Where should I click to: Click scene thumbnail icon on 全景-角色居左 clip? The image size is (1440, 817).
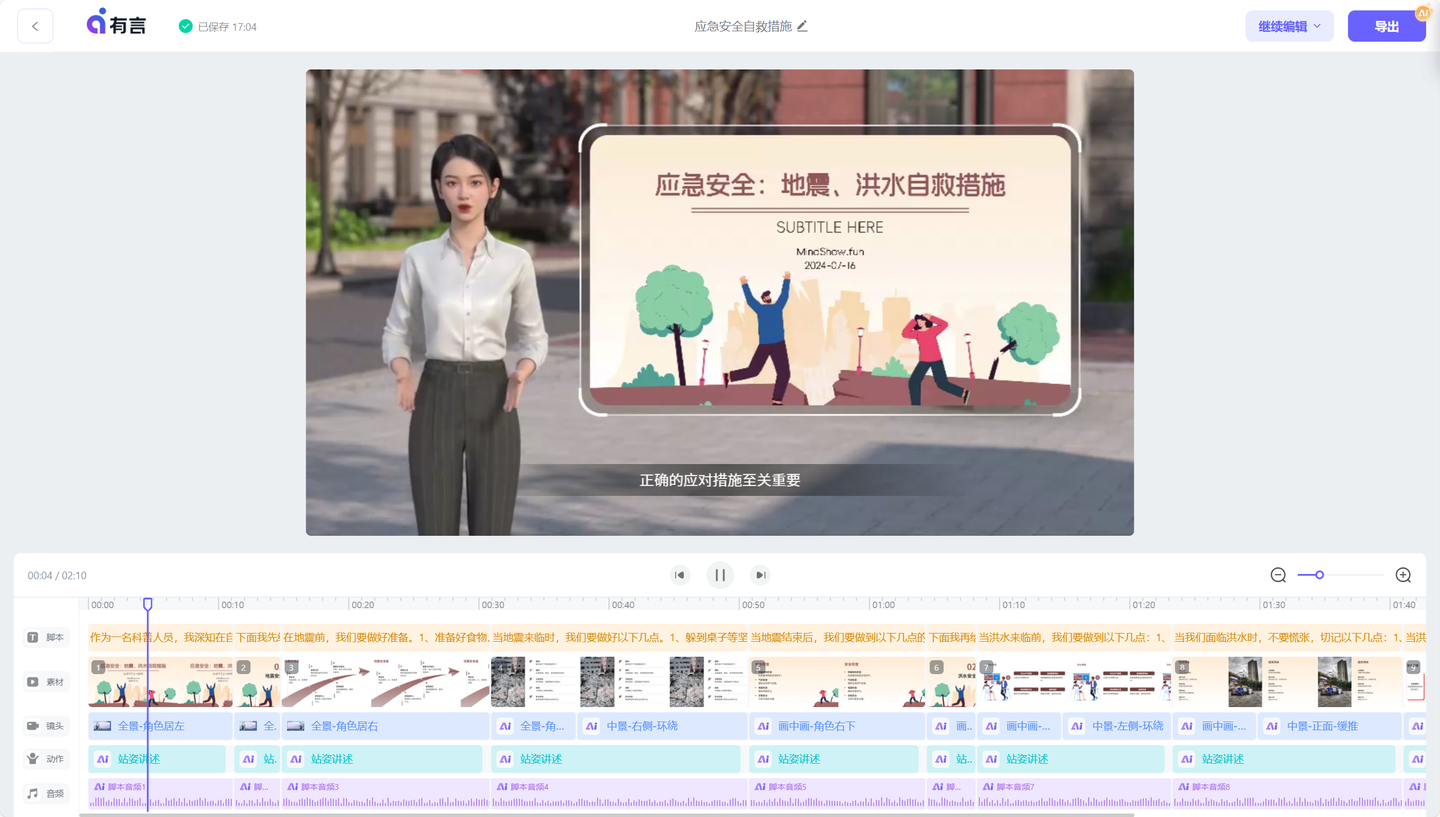pyautogui.click(x=102, y=726)
